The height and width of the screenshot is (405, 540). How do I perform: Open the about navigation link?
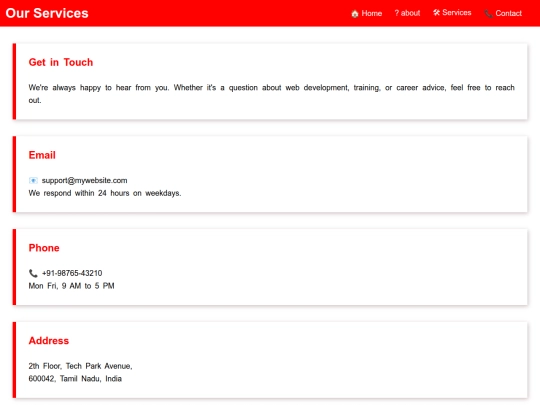pyautogui.click(x=407, y=13)
